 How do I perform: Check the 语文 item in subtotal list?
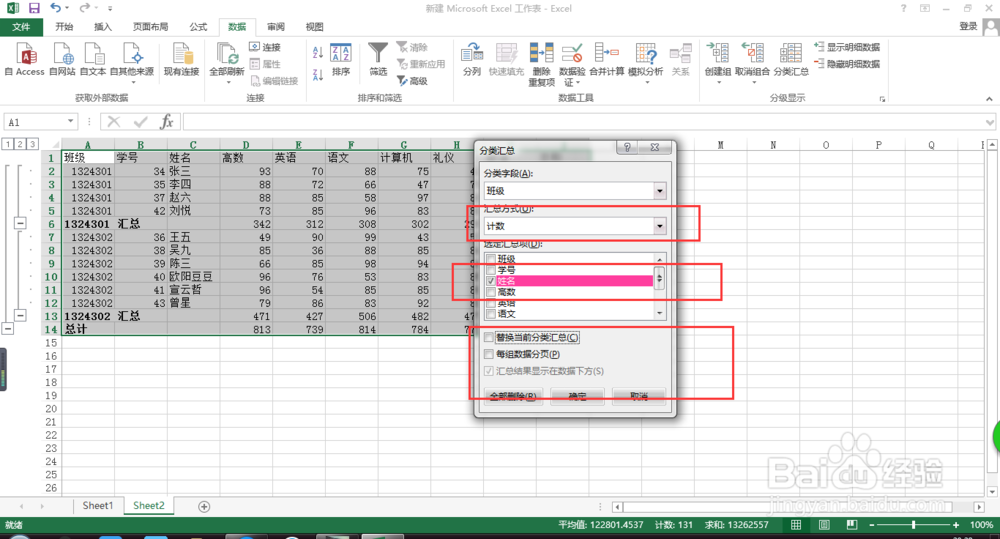(x=490, y=314)
